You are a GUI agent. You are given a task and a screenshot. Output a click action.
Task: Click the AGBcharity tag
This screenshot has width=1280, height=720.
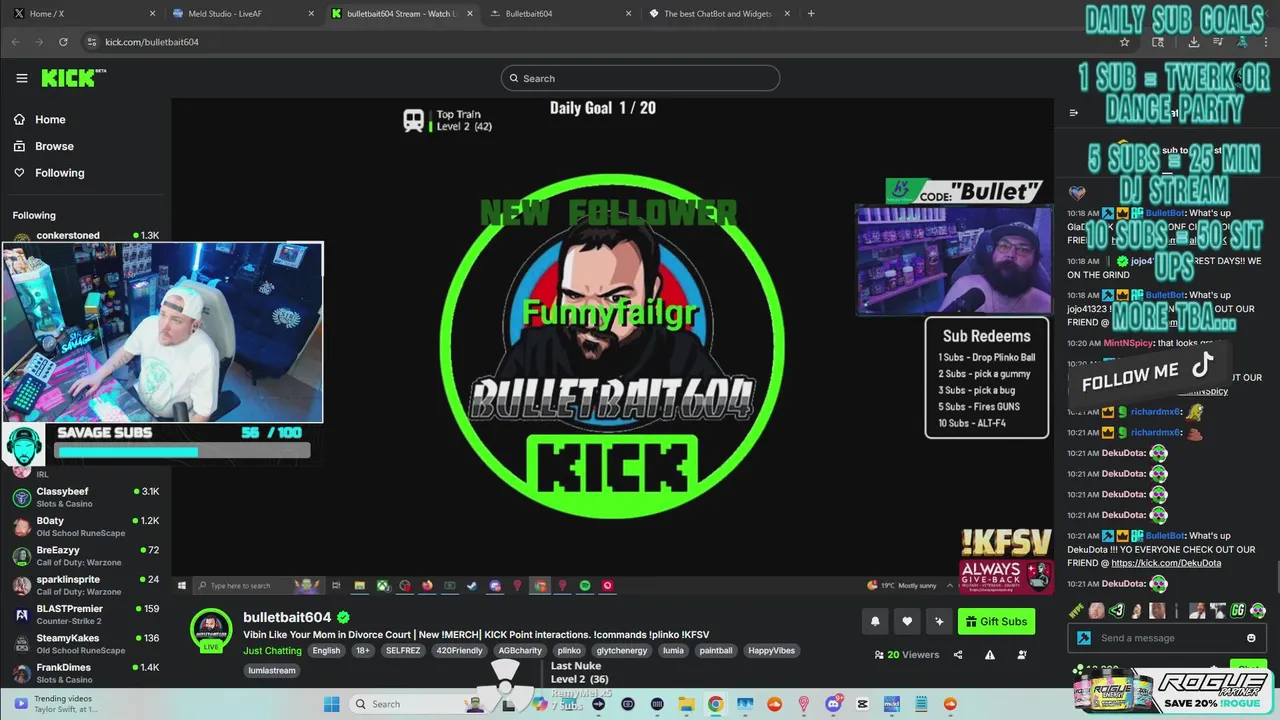click(520, 651)
